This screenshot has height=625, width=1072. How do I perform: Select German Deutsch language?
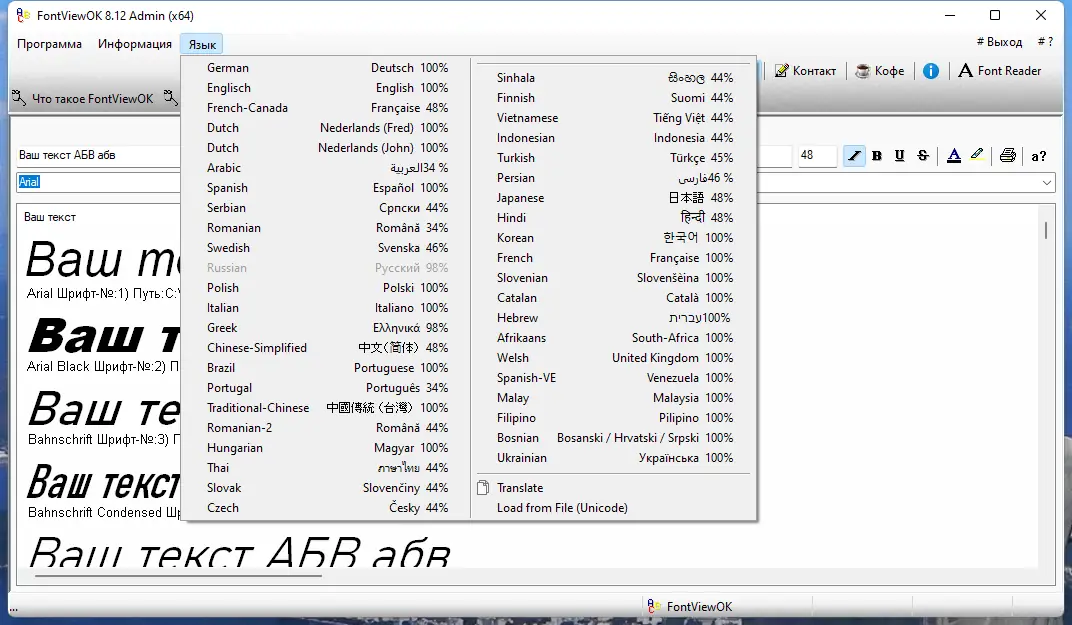327,68
